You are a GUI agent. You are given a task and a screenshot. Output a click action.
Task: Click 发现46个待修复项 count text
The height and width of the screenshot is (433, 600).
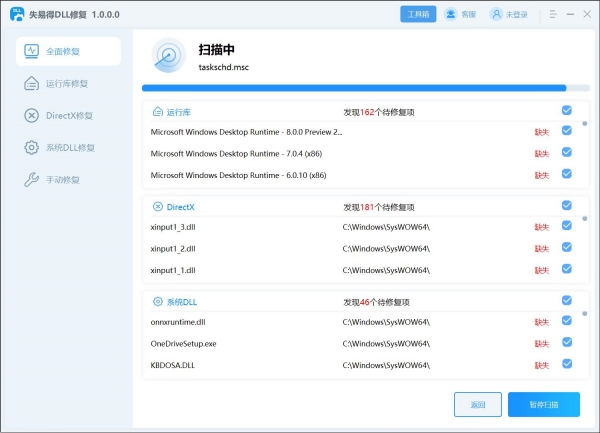377,302
